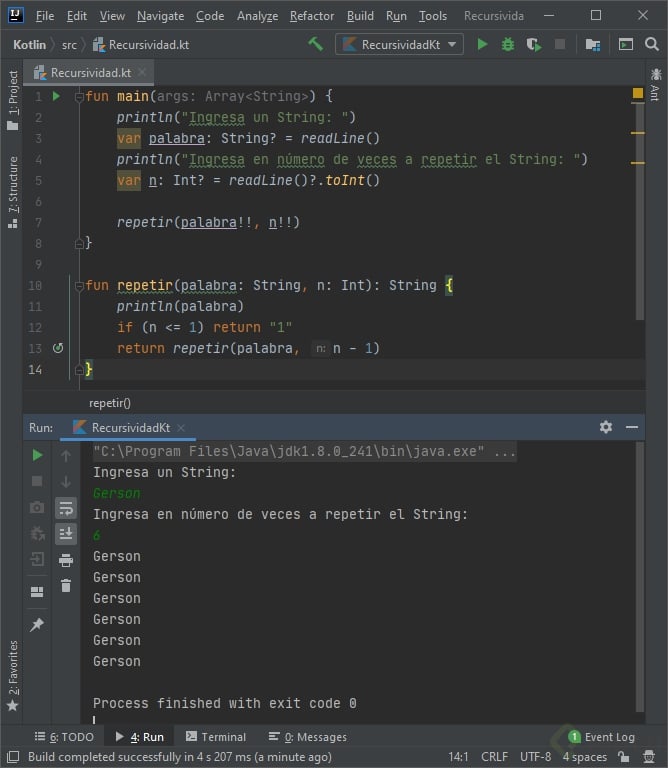Open line separator CRLF selector
668x768 pixels.
point(494,757)
